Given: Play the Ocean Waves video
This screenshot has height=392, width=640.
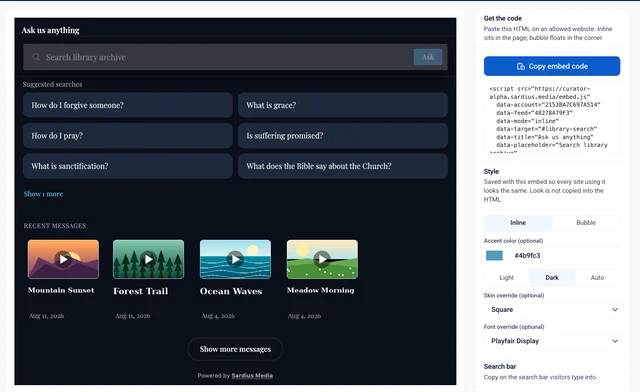Looking at the screenshot, I should click(x=235, y=259).
